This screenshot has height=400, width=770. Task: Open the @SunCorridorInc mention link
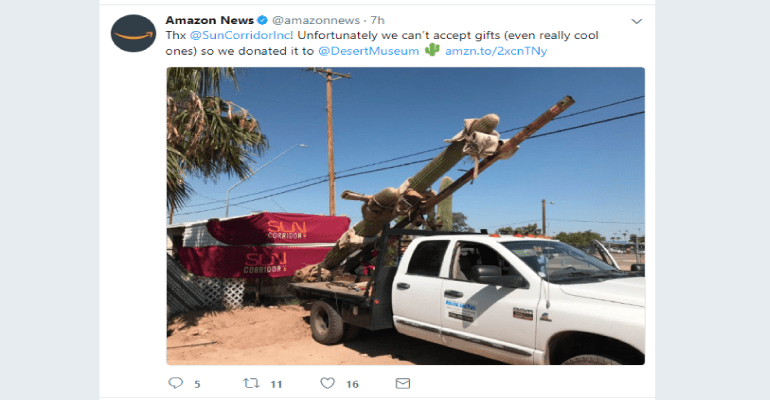pyautogui.click(x=241, y=35)
